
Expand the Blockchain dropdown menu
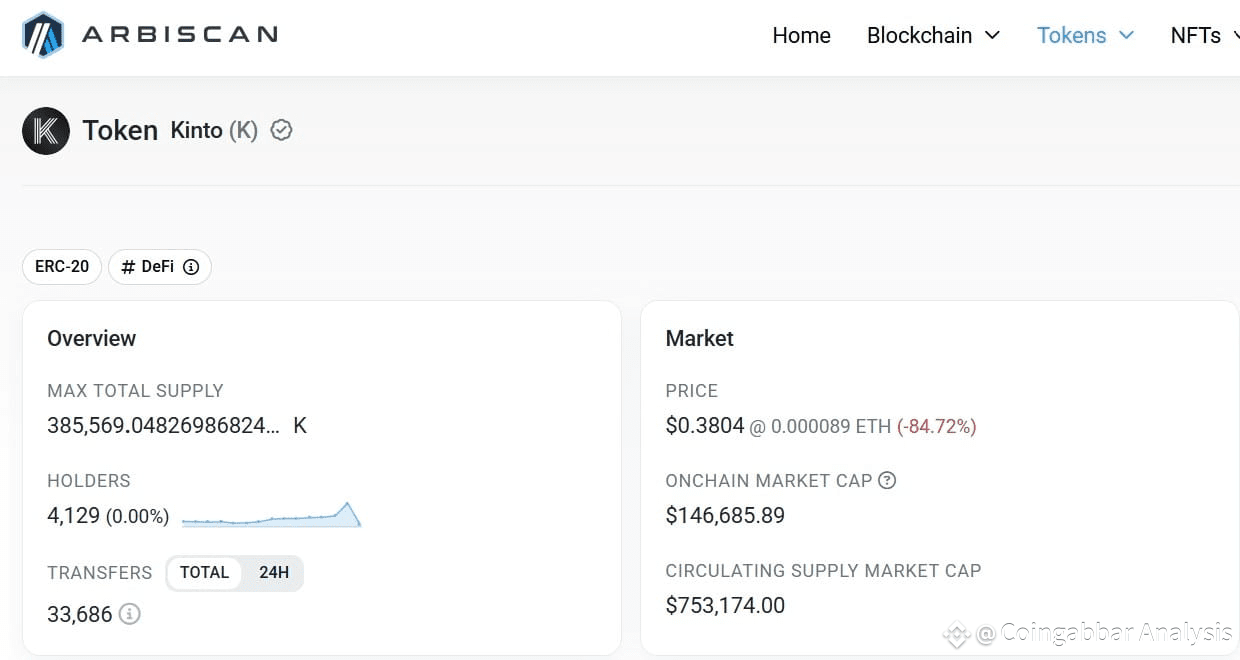(933, 35)
